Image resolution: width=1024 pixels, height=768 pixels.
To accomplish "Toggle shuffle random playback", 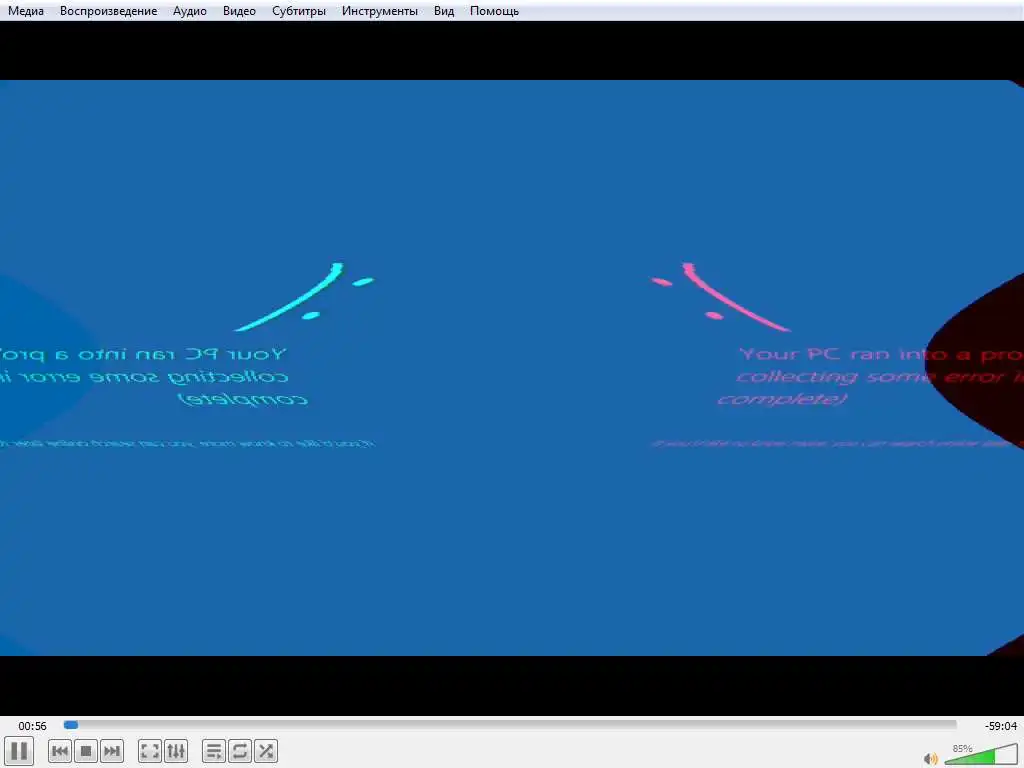I will [x=266, y=751].
